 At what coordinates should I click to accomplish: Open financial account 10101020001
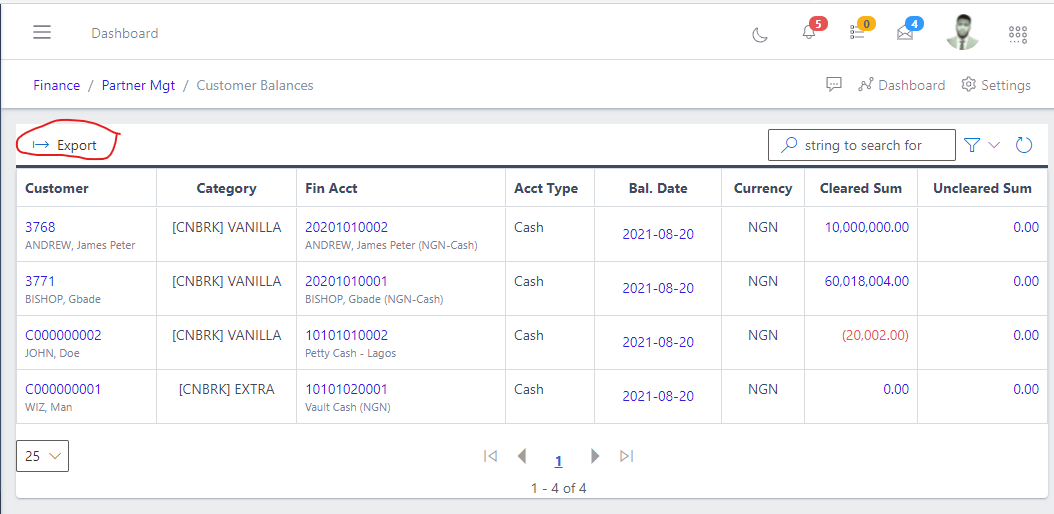346,389
